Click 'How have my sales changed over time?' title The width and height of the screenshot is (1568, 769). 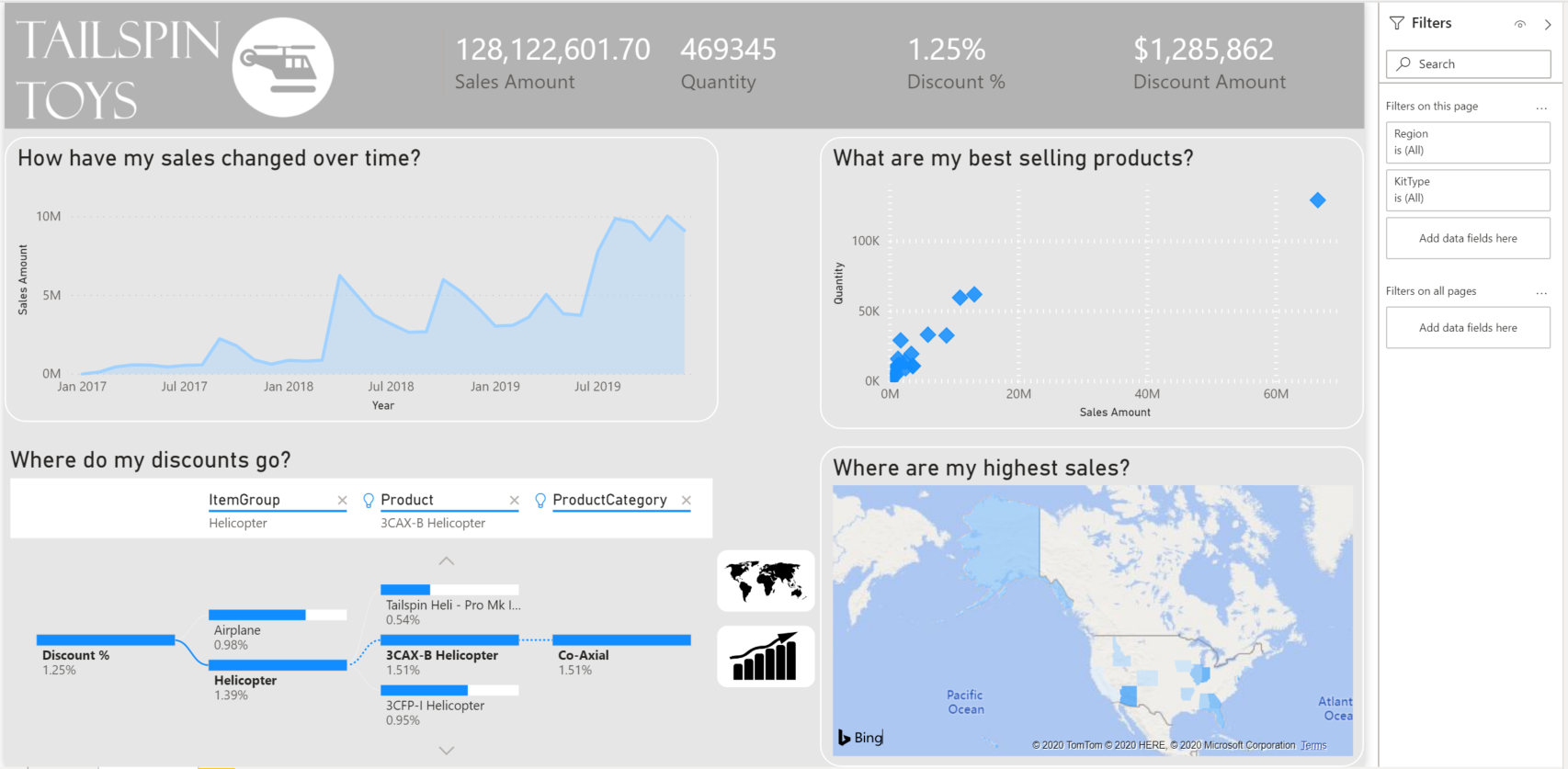(219, 158)
